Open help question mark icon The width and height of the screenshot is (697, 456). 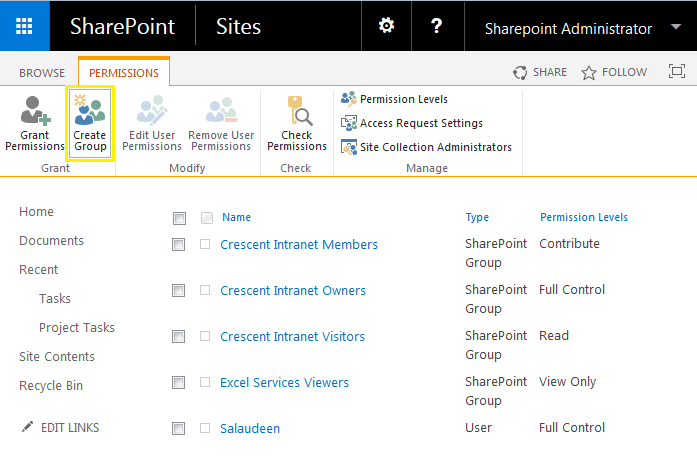436,26
